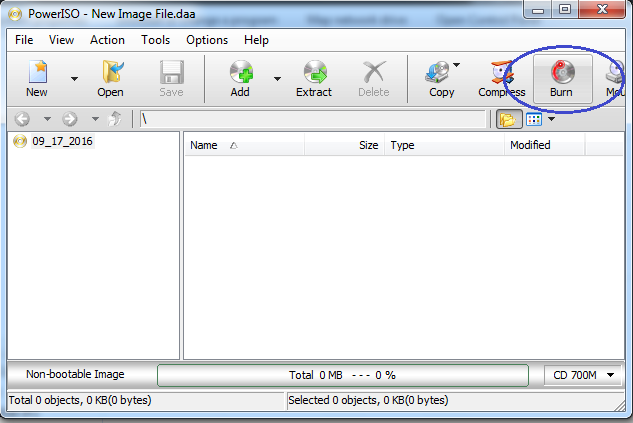Go back with the Back arrow icon
The height and width of the screenshot is (423, 633).
pos(22,119)
